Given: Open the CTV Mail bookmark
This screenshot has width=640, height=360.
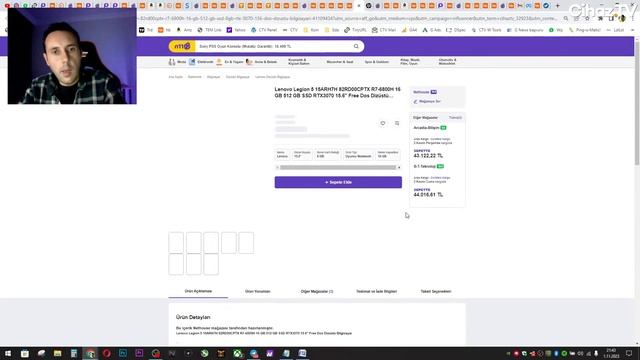Looking at the screenshot, I should coord(384,30).
